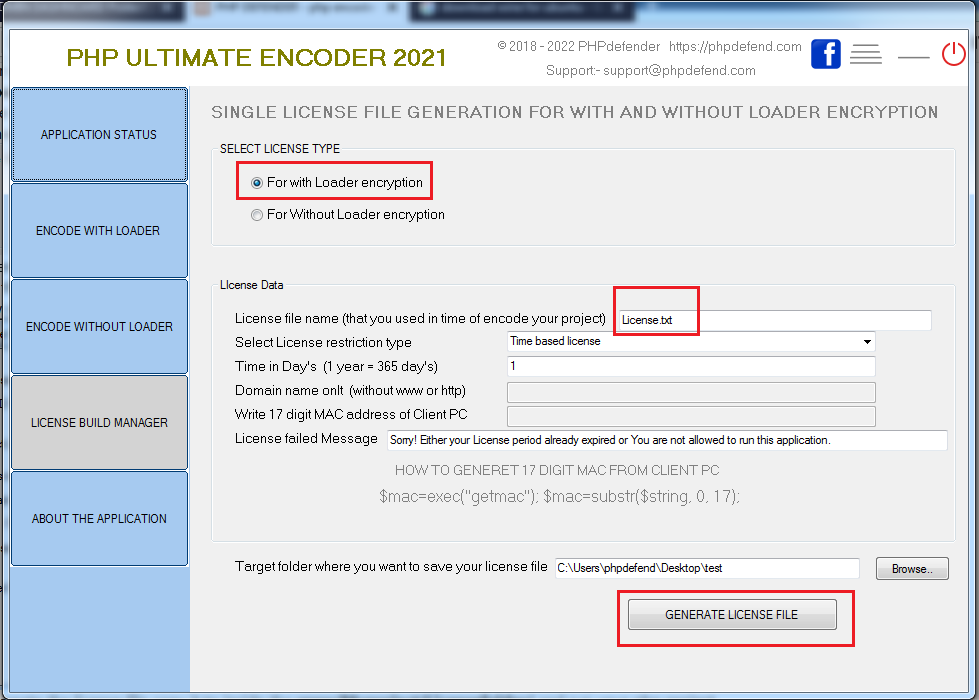
Task: Click the target folder path field
Action: pyautogui.click(x=707, y=568)
